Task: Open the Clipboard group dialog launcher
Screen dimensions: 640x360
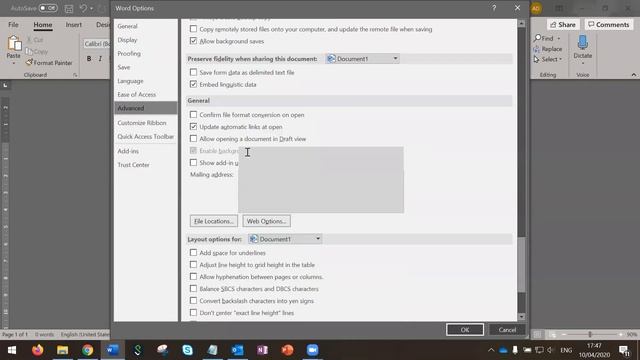Action: click(75, 75)
